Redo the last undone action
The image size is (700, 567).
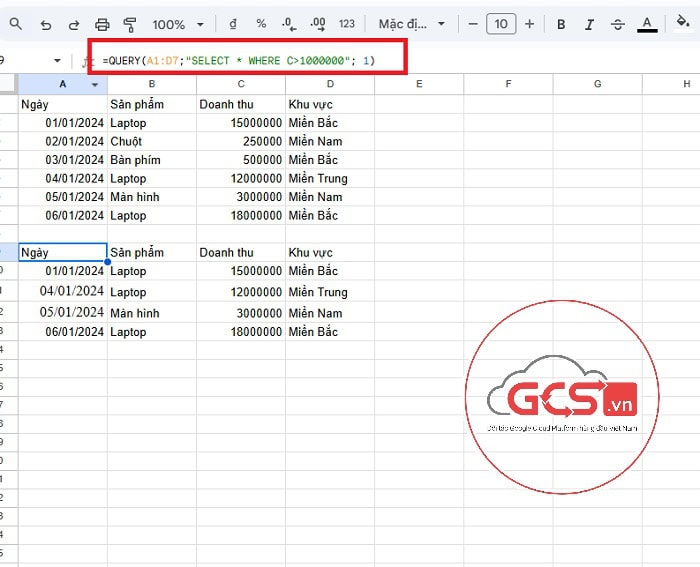[73, 24]
